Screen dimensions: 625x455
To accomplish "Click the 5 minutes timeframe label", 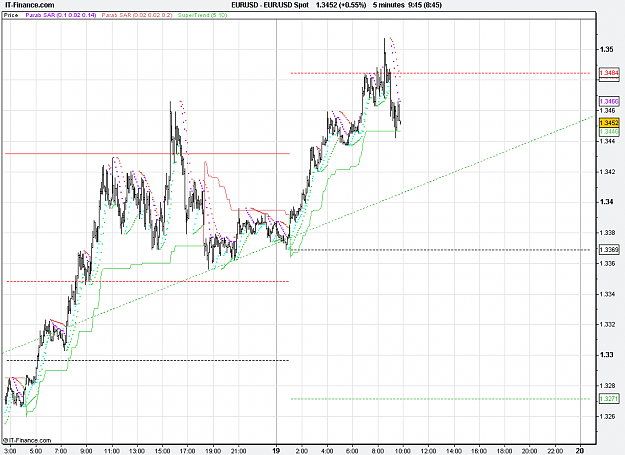I will point(389,5).
